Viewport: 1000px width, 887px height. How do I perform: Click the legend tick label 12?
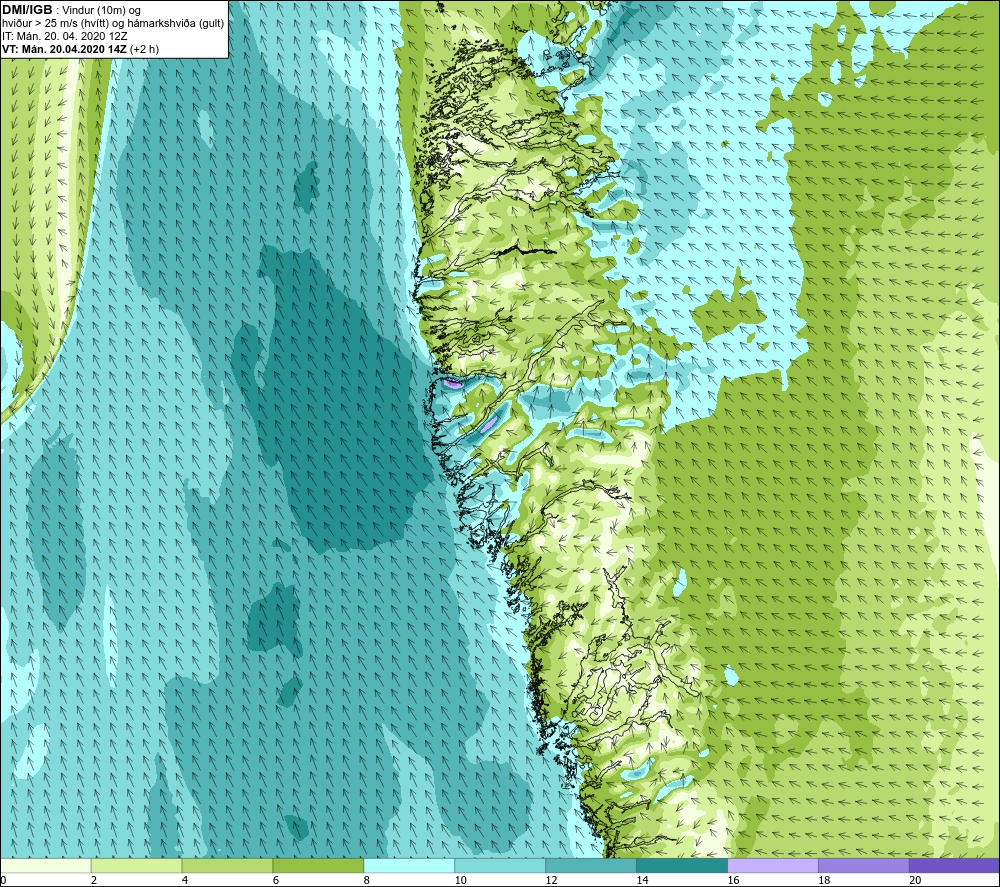pyautogui.click(x=552, y=880)
